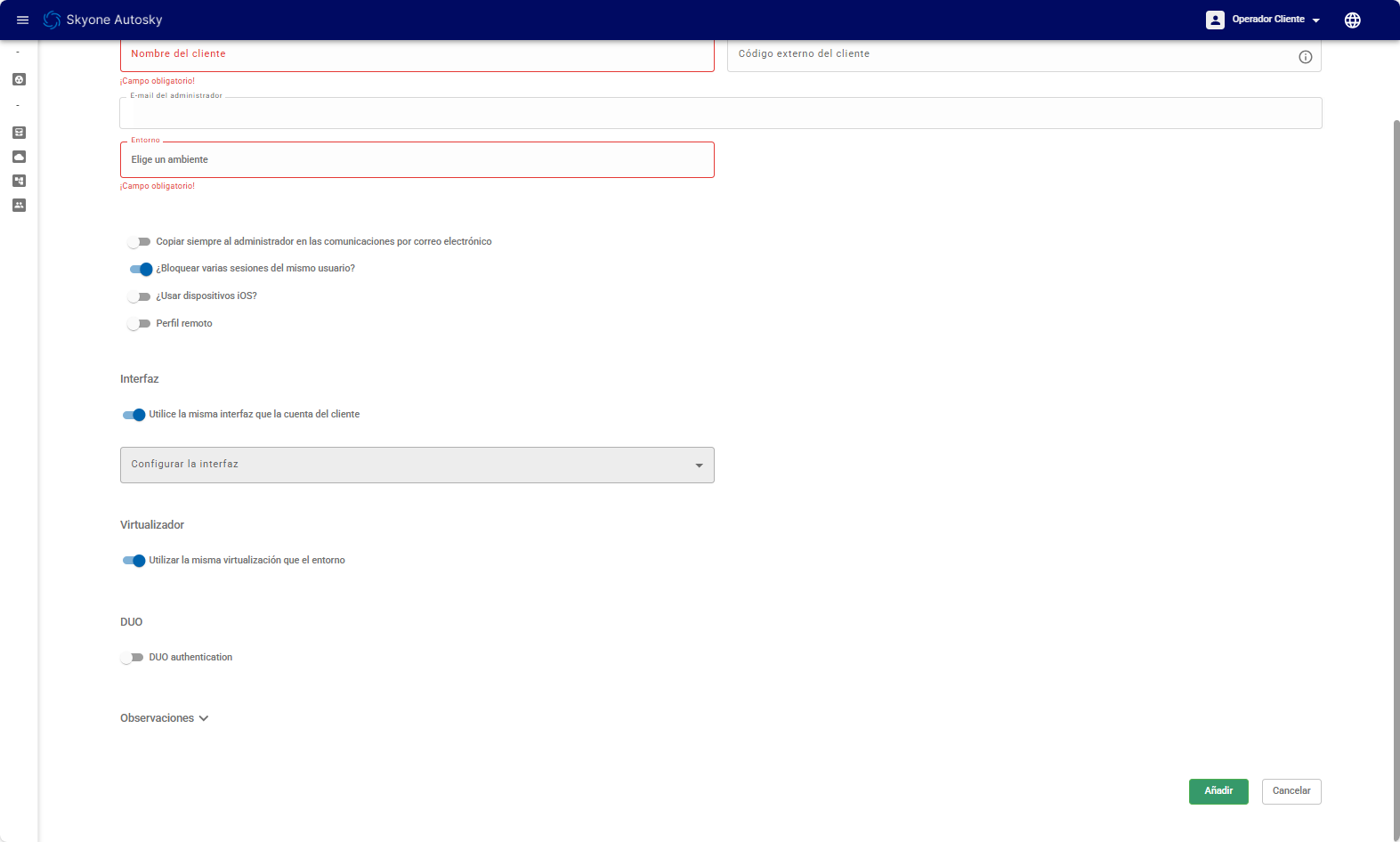
Task: Enable the DUO authentication toggle
Action: (132, 658)
